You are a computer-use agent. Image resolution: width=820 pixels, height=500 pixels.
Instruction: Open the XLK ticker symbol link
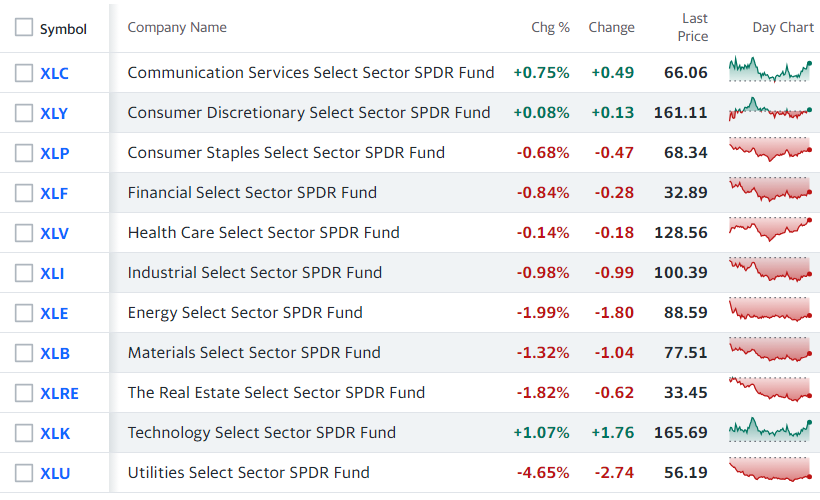[54, 433]
